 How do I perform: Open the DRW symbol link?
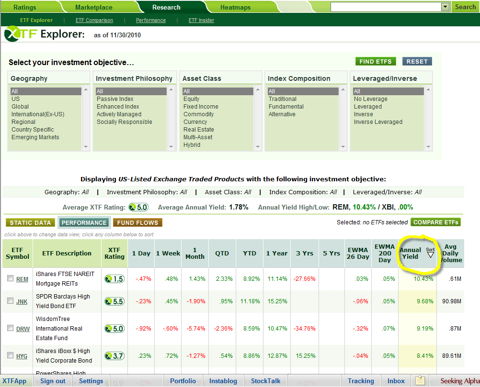23,329
